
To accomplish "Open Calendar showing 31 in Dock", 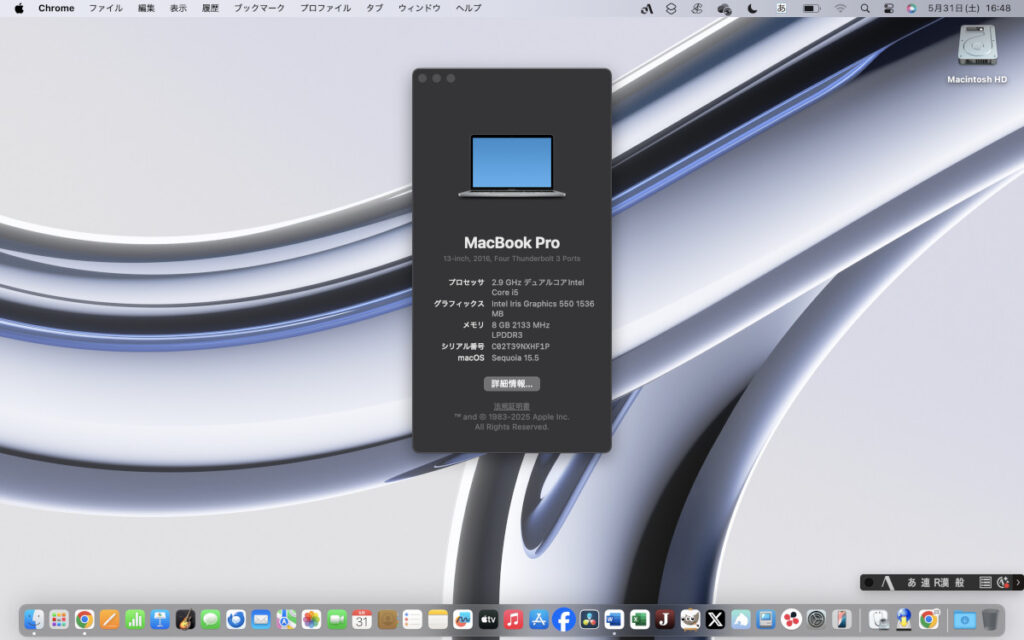I will tap(362, 619).
